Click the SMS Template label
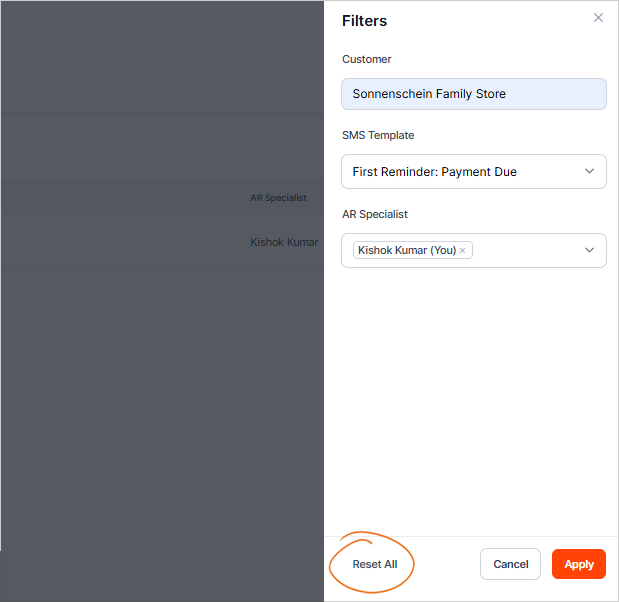The image size is (619, 602). coord(377,135)
